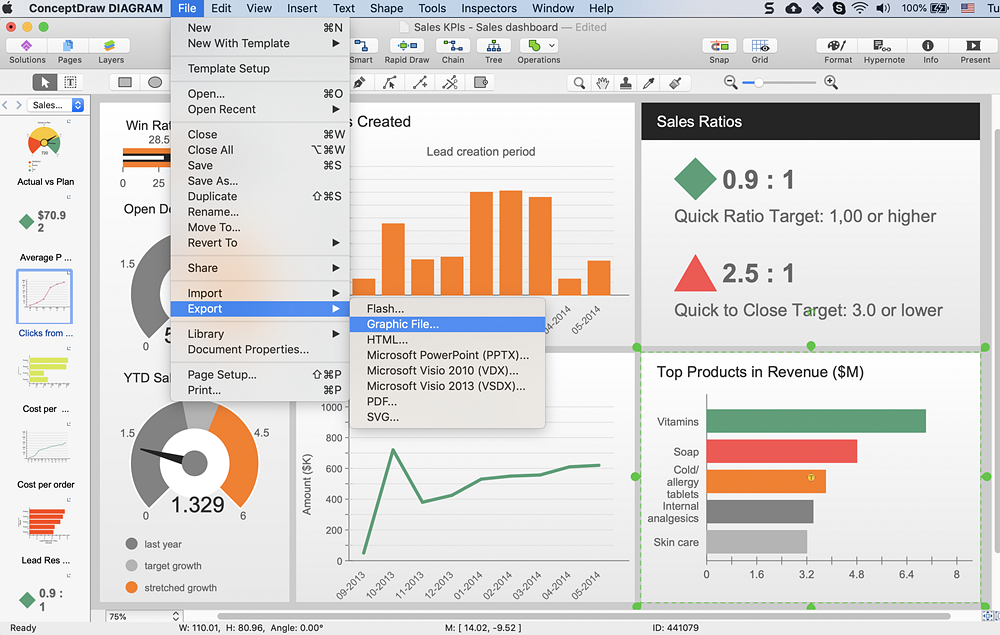Choose the Chain connector tool
1000x635 pixels.
coord(453,51)
